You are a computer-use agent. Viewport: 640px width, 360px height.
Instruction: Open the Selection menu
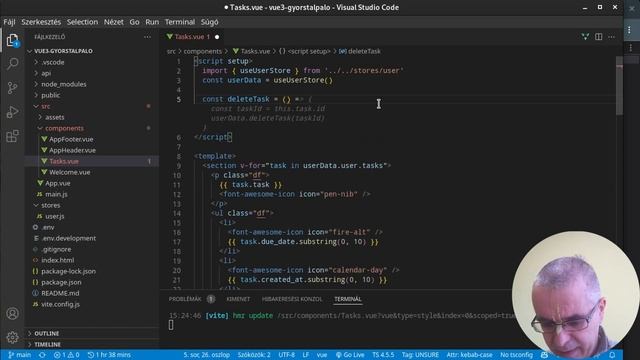82,22
